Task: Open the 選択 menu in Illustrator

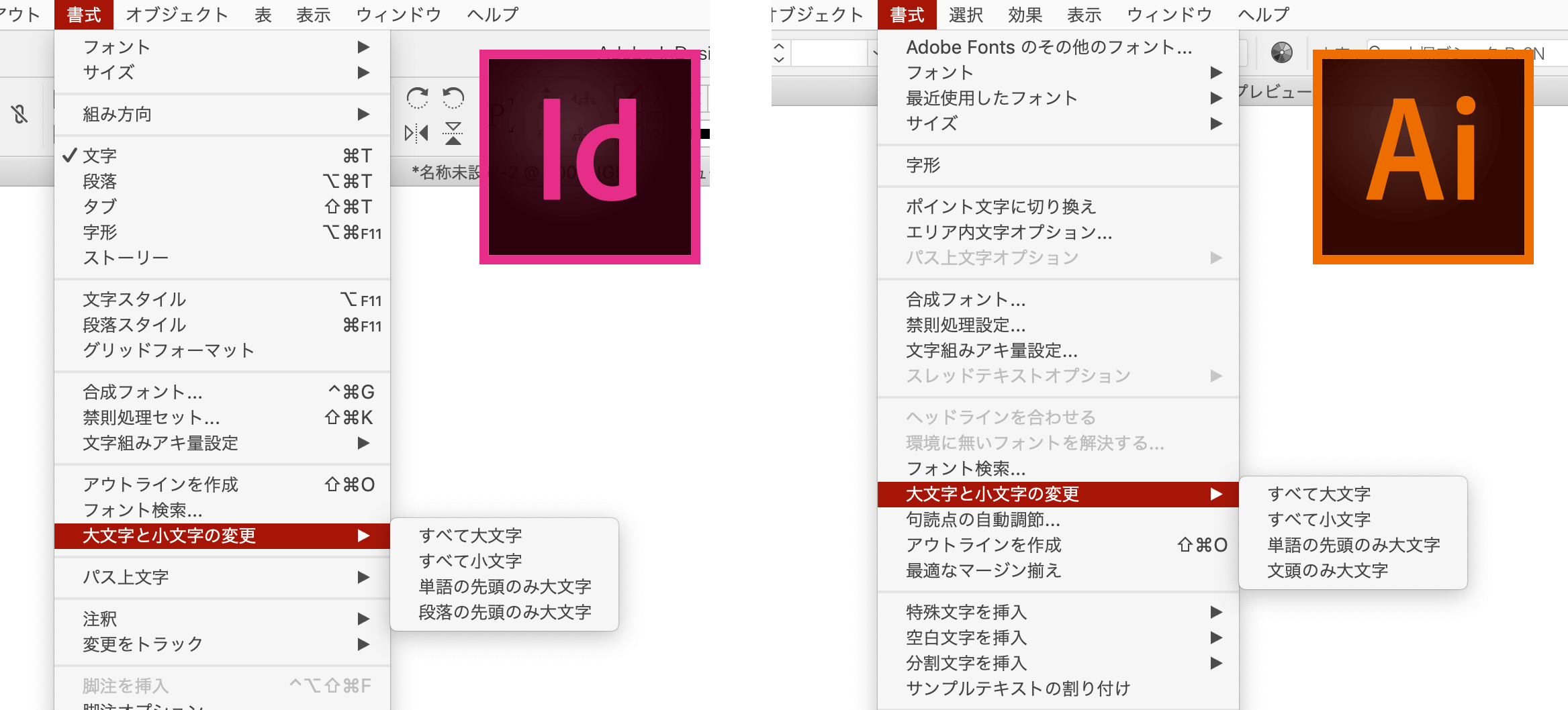Action: [966, 15]
